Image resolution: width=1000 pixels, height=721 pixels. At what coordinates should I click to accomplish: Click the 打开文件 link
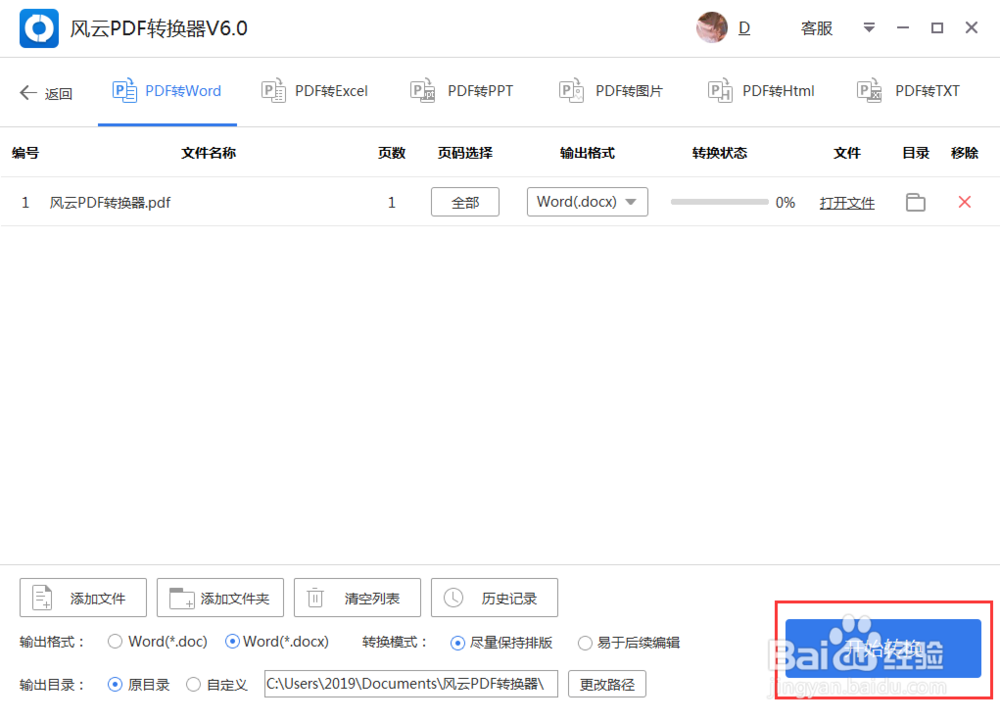click(x=847, y=203)
